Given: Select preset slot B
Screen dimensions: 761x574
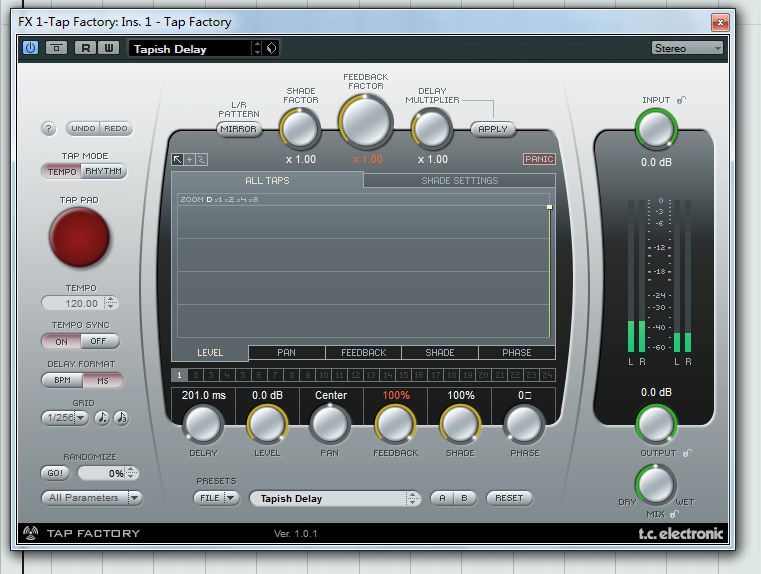Looking at the screenshot, I should (x=464, y=498).
